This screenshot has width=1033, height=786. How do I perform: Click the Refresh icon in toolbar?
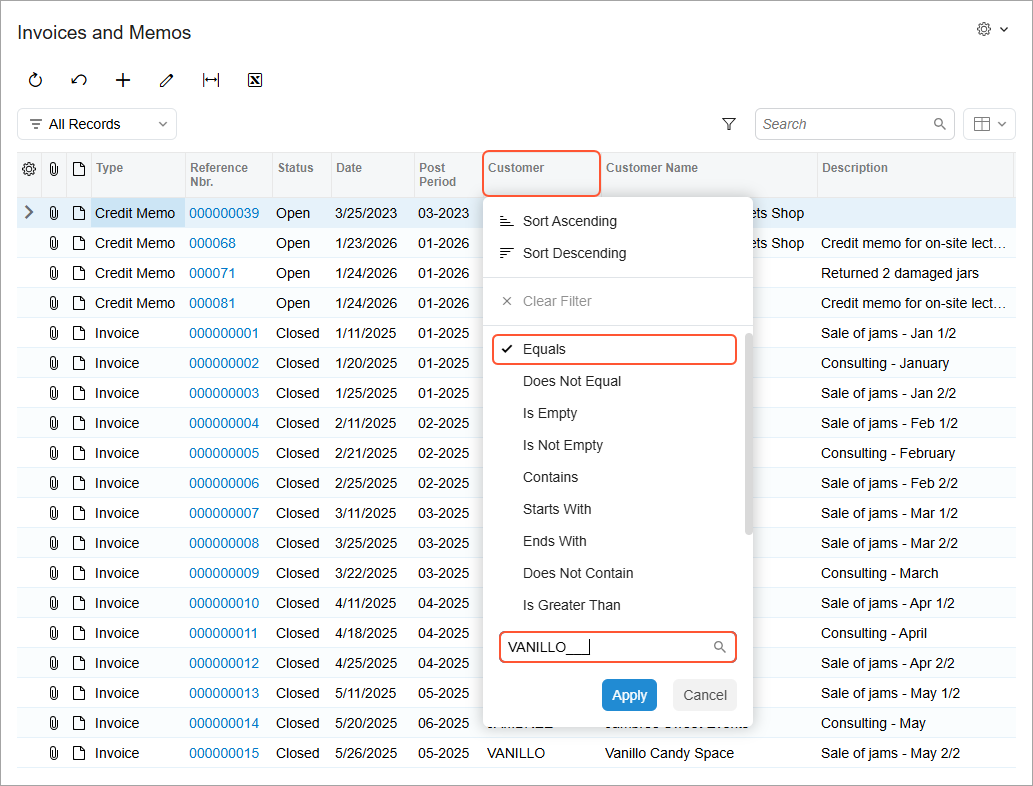35,80
